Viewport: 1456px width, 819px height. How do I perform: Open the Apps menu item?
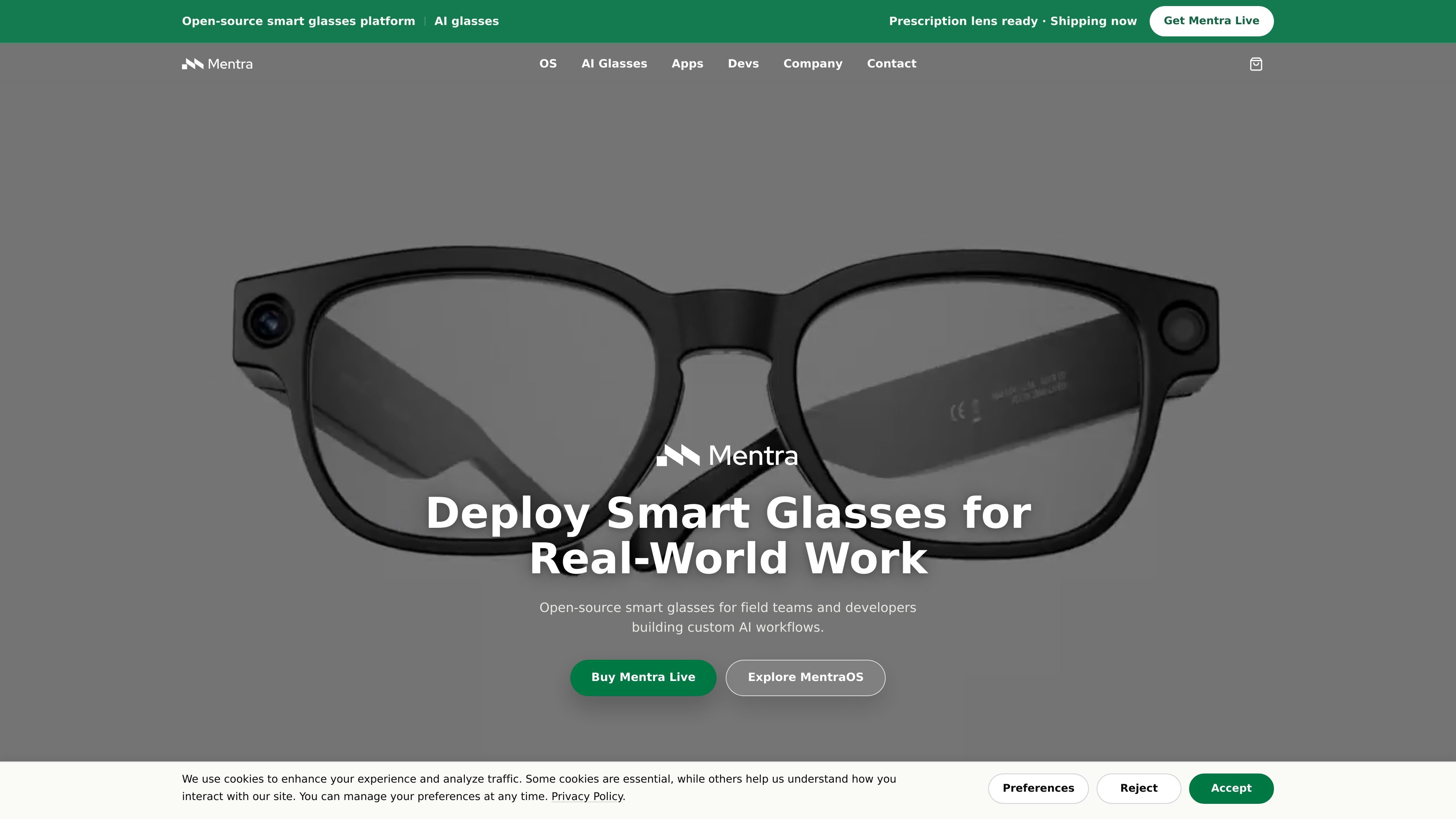687,64
